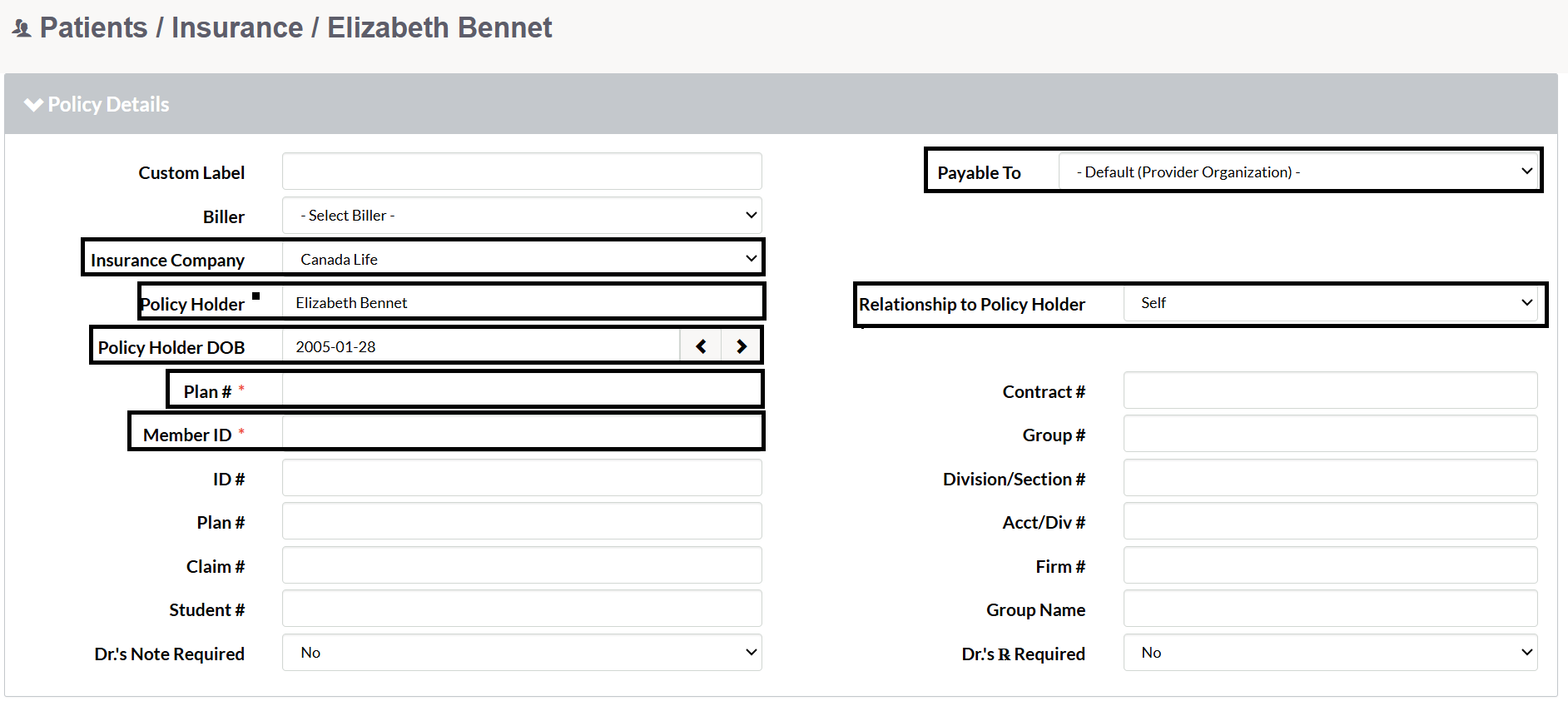Screen dimensions: 1568x711
Task: Open the Insurance Company dropdown
Action: 522,259
